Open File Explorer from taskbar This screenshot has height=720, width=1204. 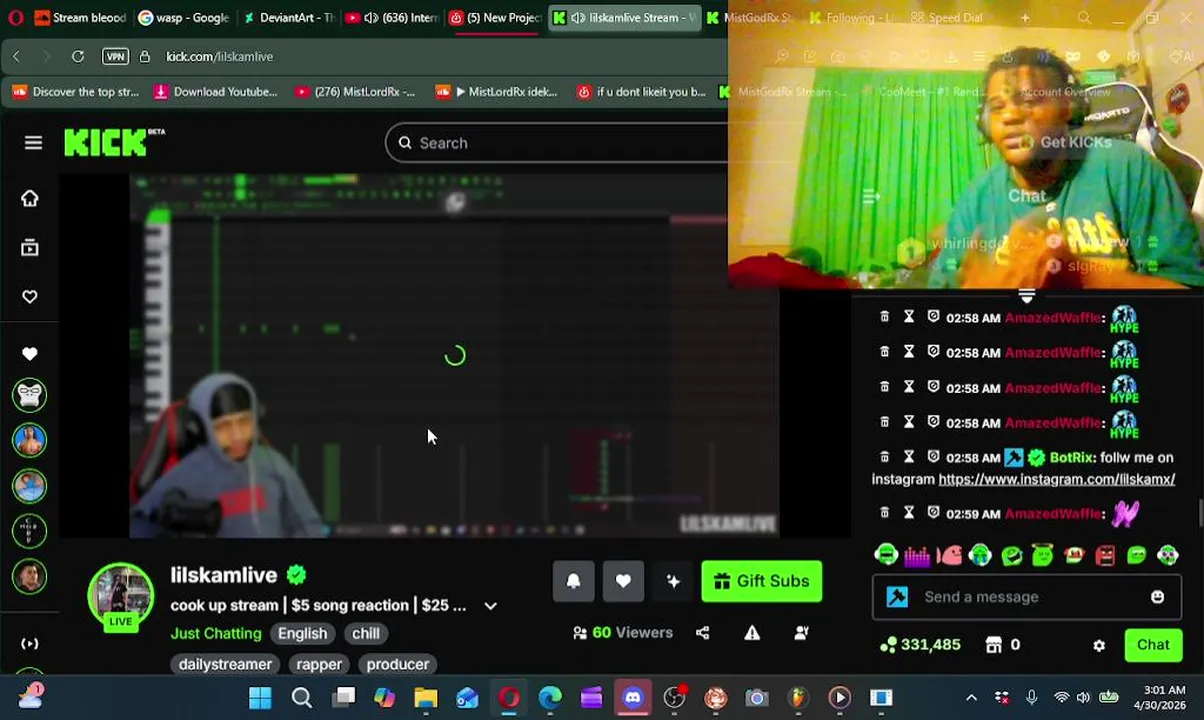tap(426, 697)
